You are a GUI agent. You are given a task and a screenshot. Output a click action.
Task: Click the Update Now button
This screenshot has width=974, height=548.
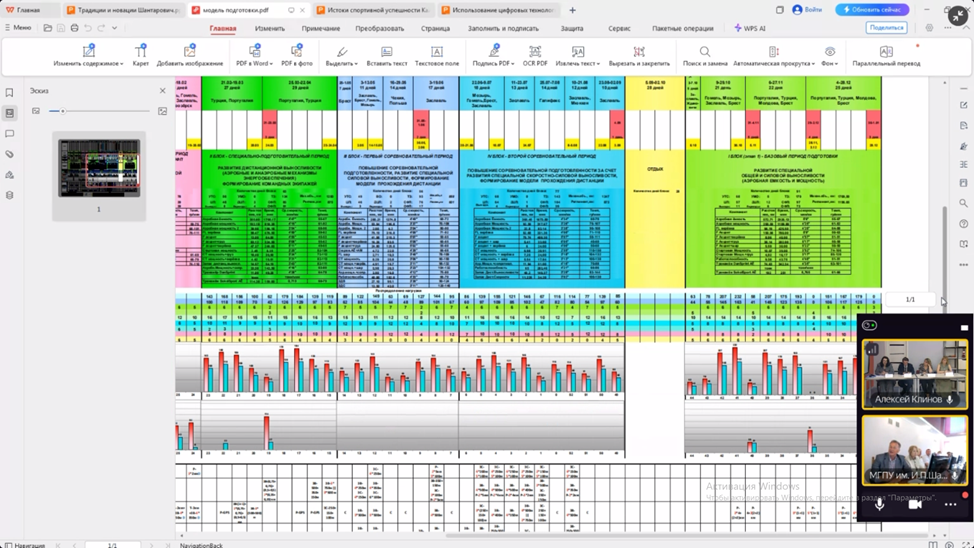(x=873, y=10)
